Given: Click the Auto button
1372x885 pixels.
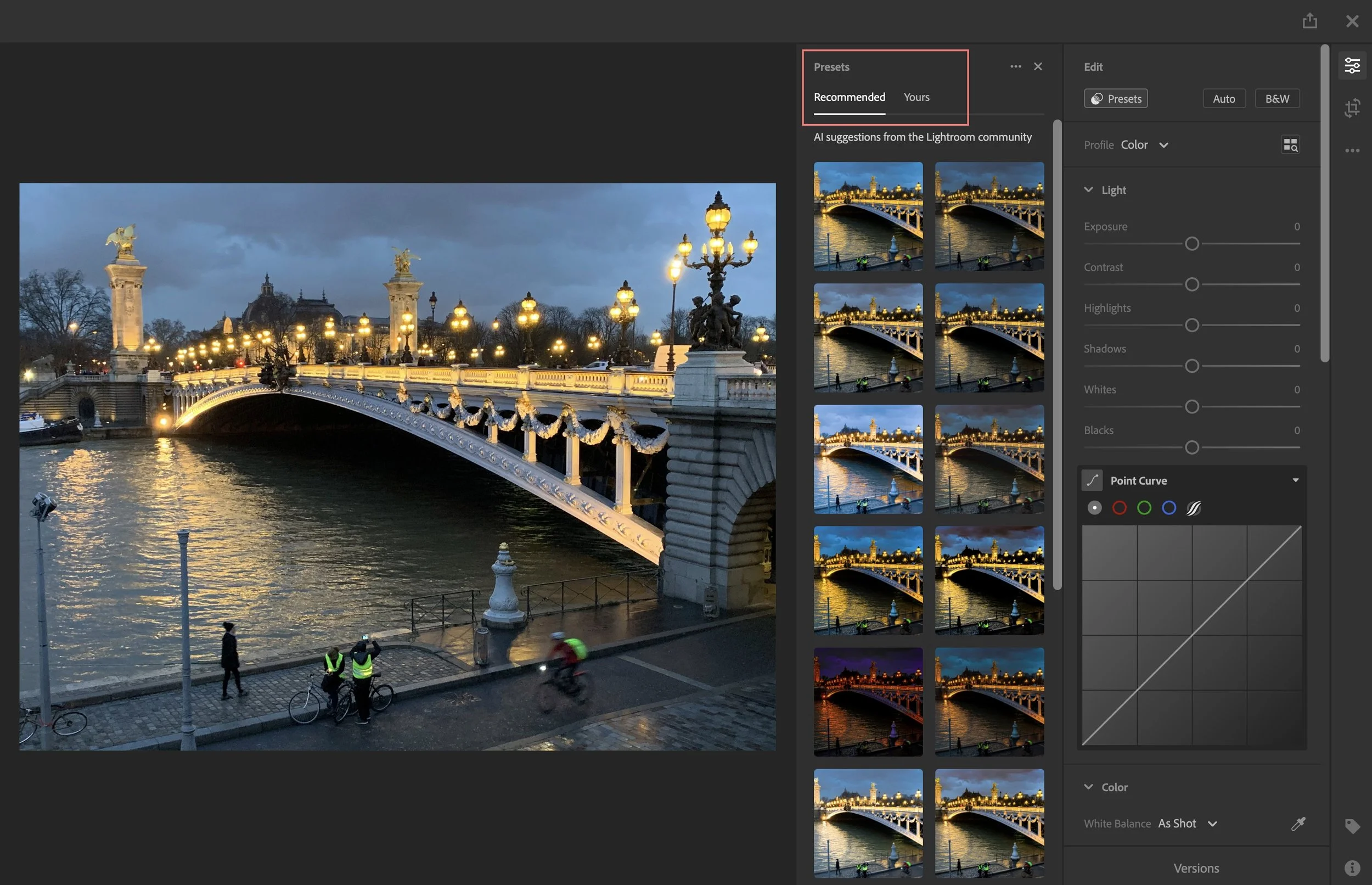Looking at the screenshot, I should pyautogui.click(x=1223, y=99).
